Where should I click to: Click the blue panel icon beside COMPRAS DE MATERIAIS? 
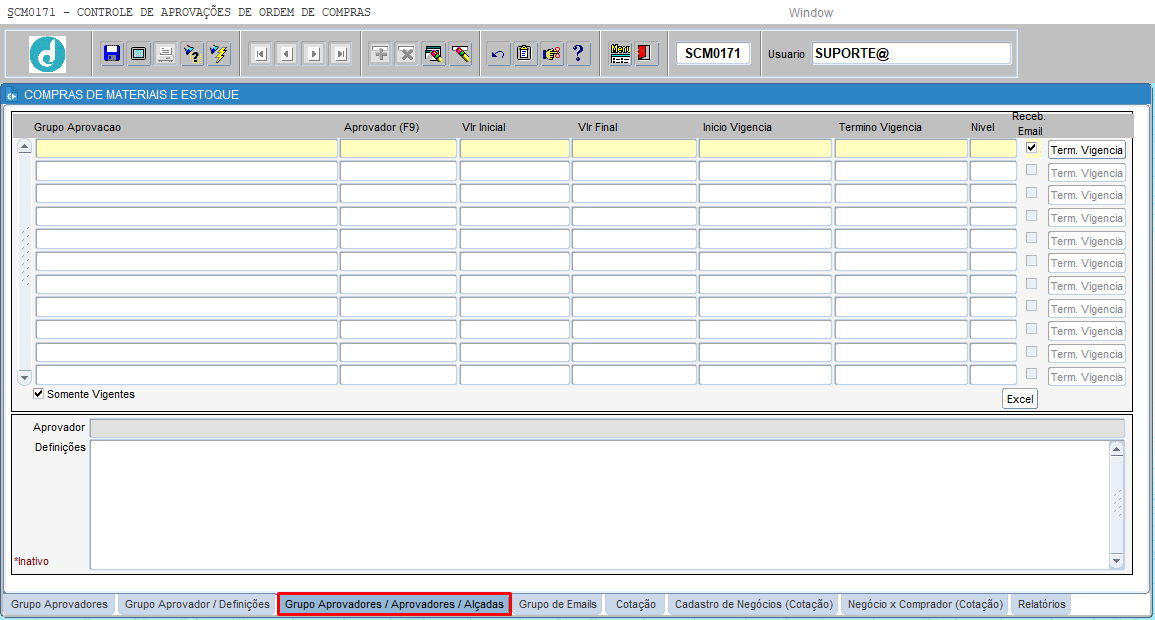point(12,95)
